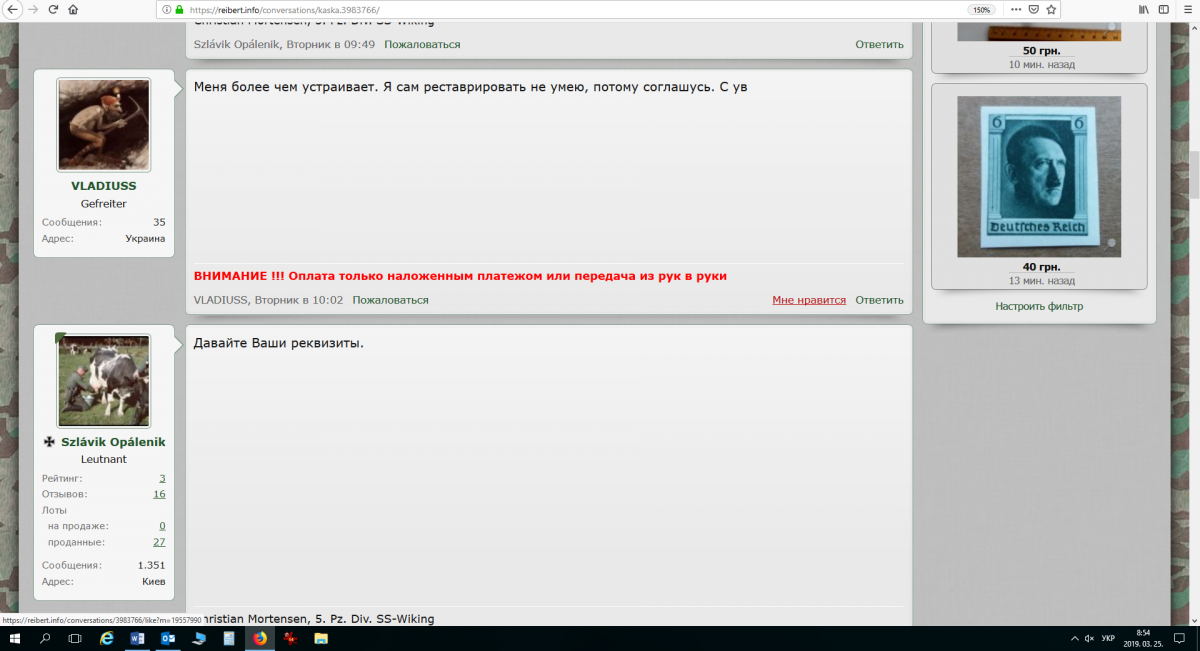Screen dimensions: 1200x651
Task: Switch the УКР keyboard language indicator
Action: pos(1108,638)
